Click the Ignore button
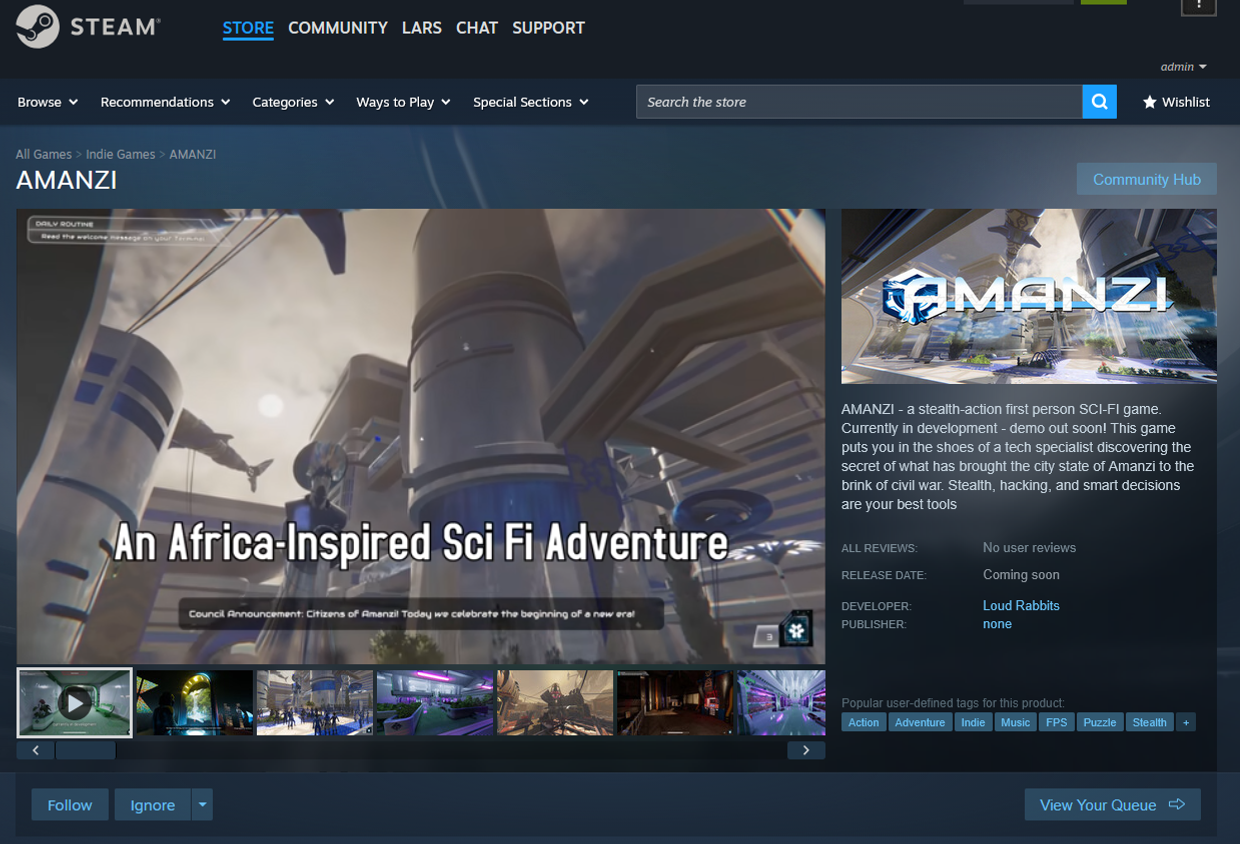 [x=153, y=805]
